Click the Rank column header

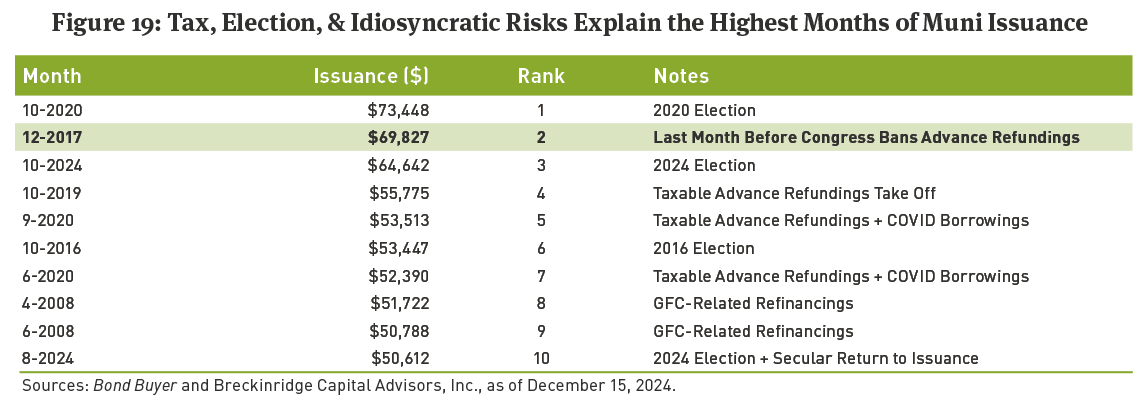(541, 76)
